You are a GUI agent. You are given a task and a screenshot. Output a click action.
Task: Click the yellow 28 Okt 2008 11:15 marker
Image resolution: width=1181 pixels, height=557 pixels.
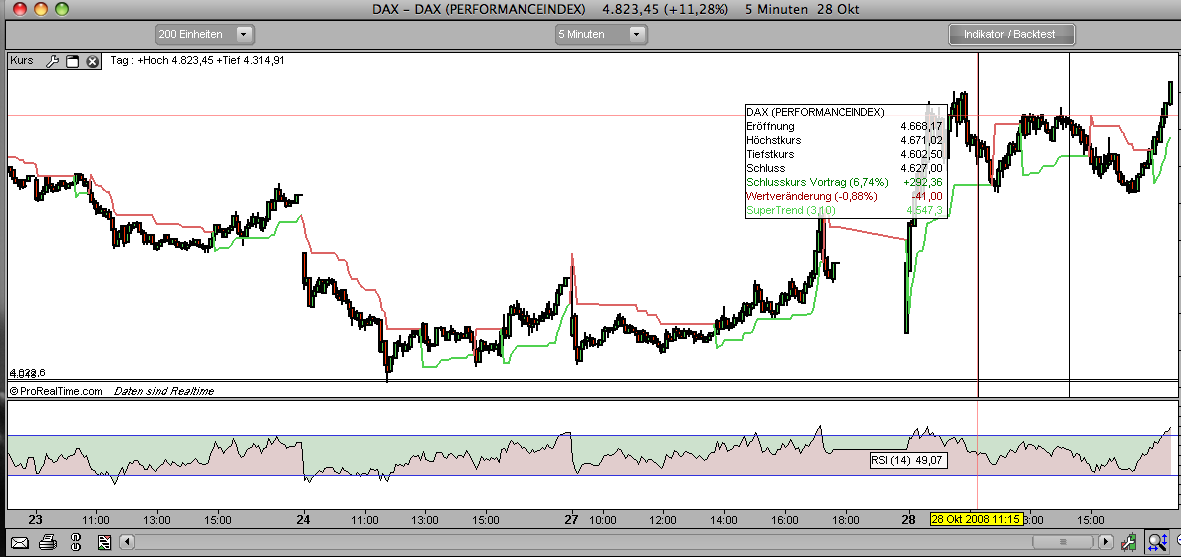click(x=977, y=519)
